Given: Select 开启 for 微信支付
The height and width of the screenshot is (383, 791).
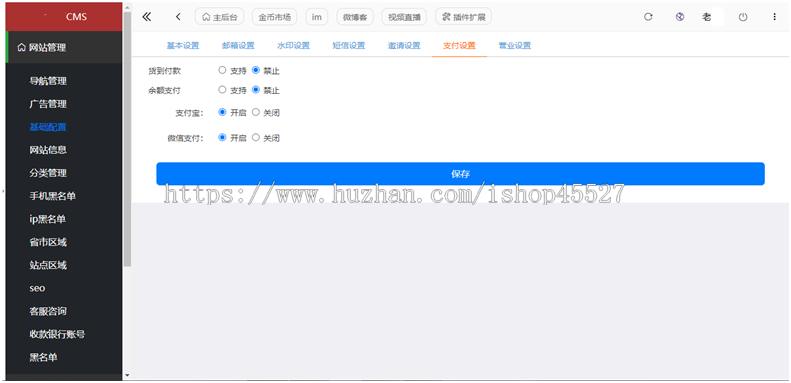Looking at the screenshot, I should click(222, 137).
